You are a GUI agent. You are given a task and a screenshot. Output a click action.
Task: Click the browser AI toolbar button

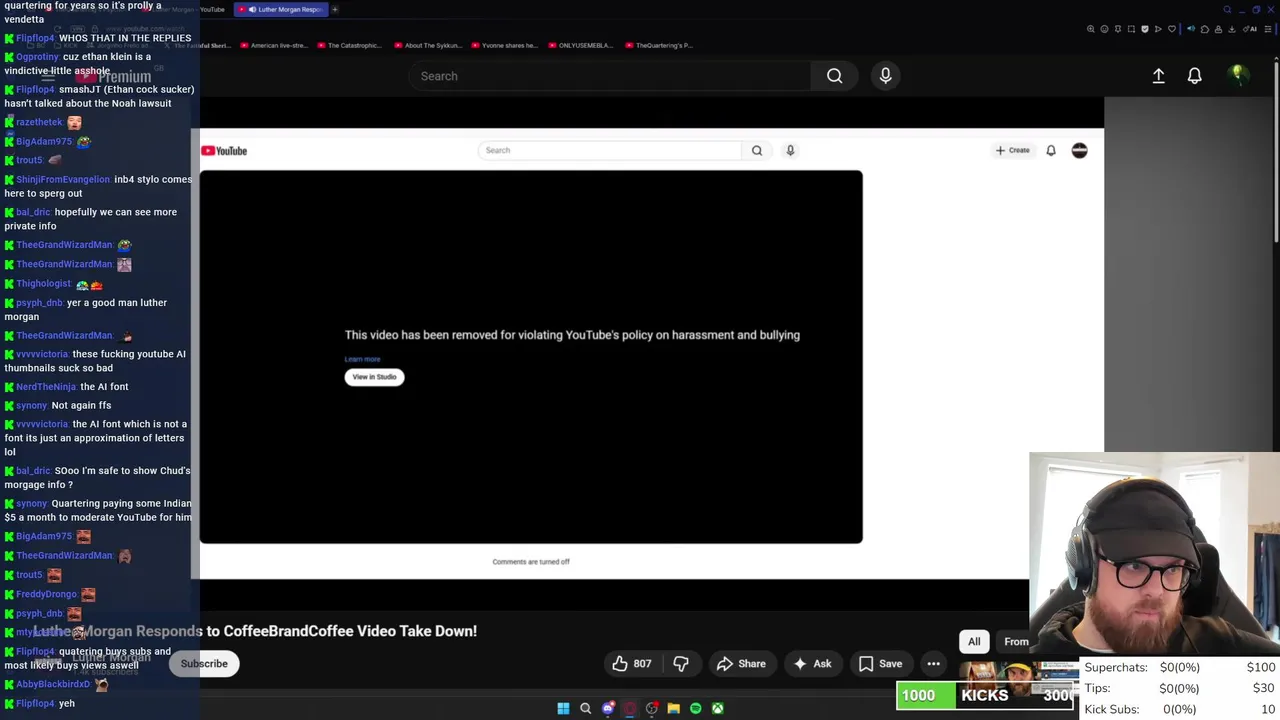pos(1251,29)
